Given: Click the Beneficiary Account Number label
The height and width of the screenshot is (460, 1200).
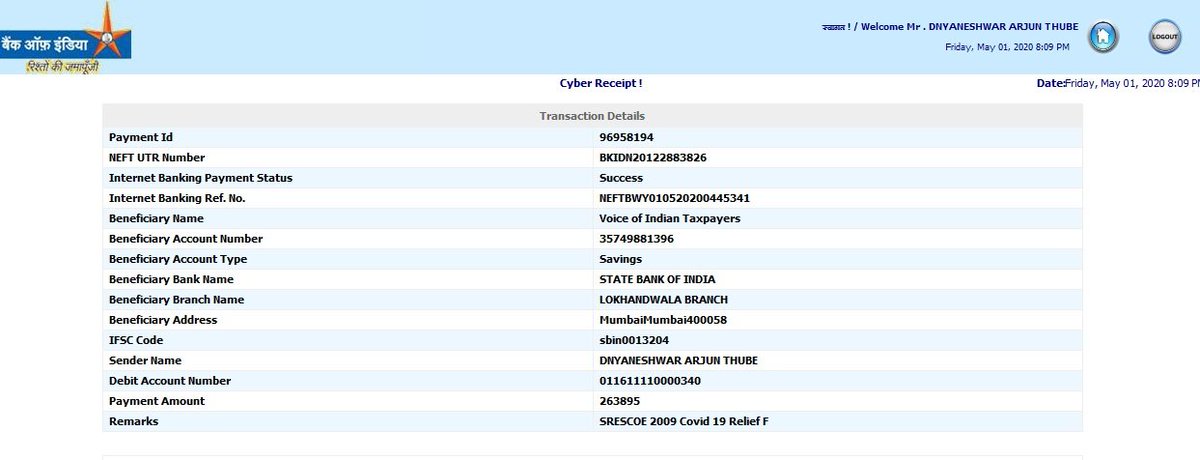Looking at the screenshot, I should click(x=185, y=239).
